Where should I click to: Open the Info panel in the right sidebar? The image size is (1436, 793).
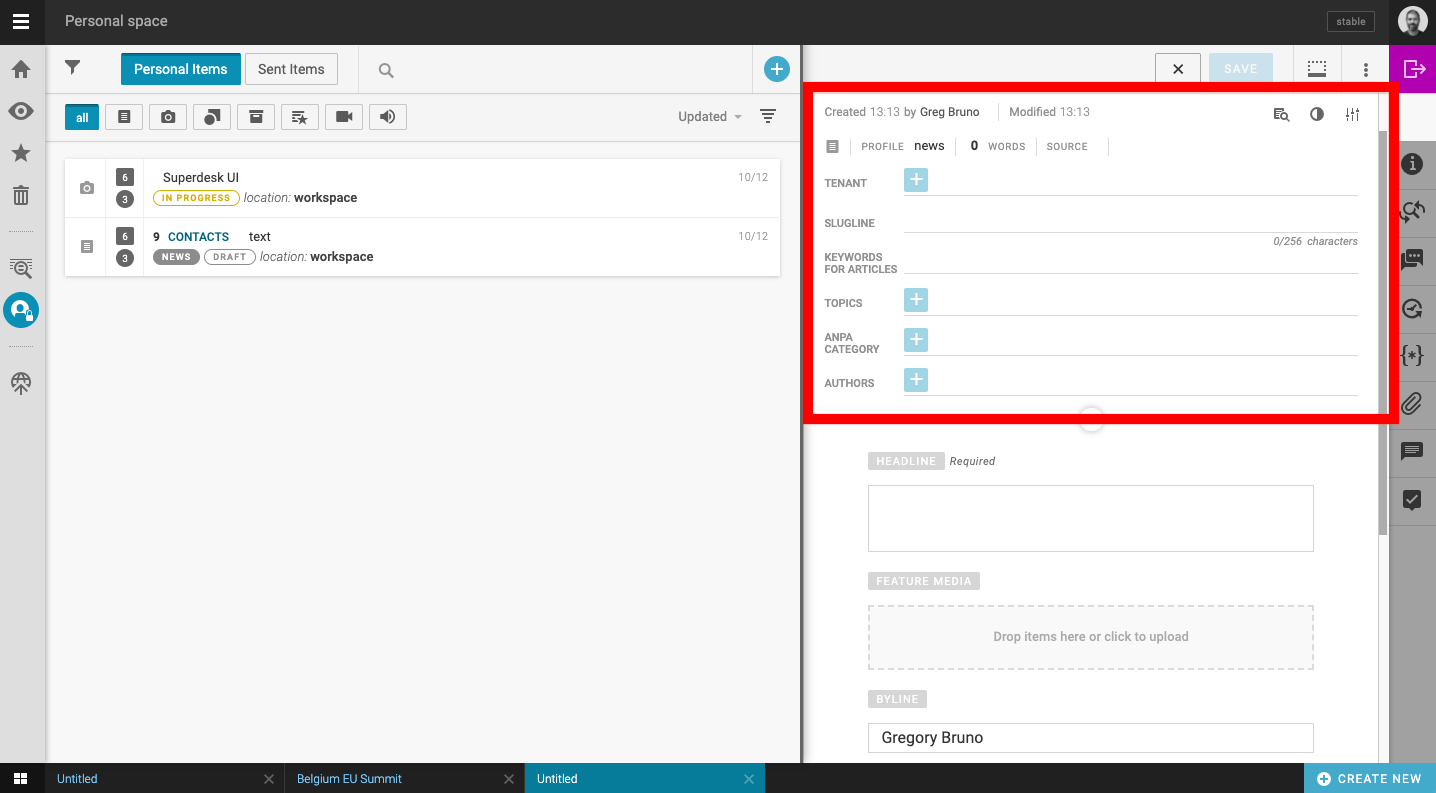coord(1412,164)
